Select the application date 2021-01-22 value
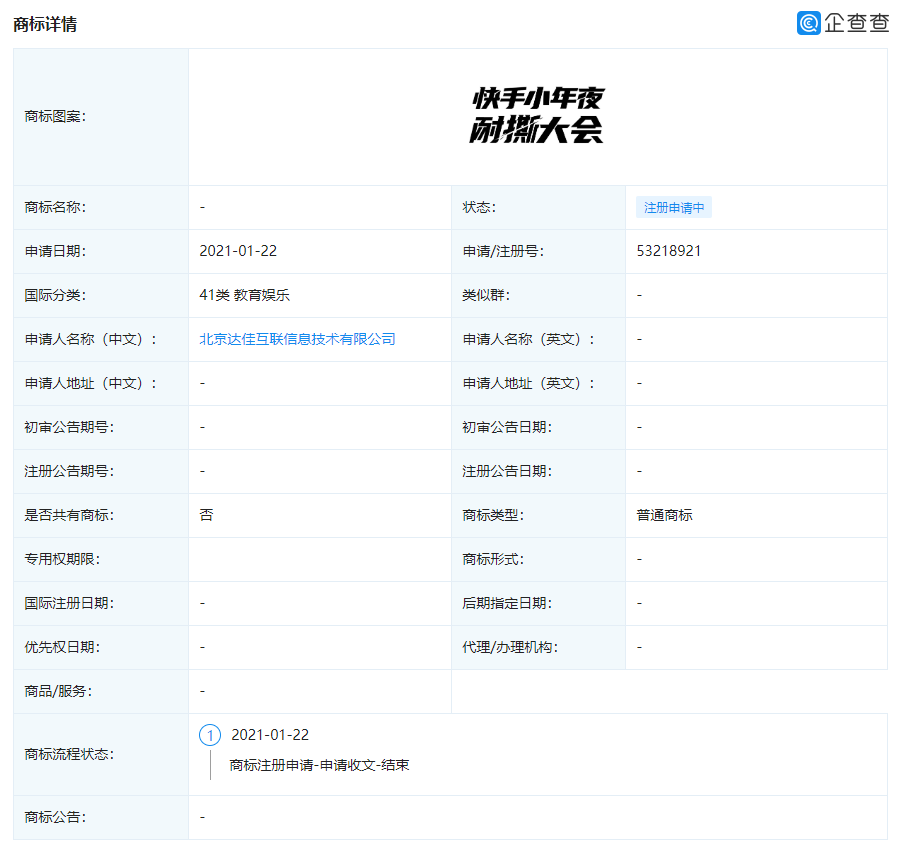 coord(238,251)
